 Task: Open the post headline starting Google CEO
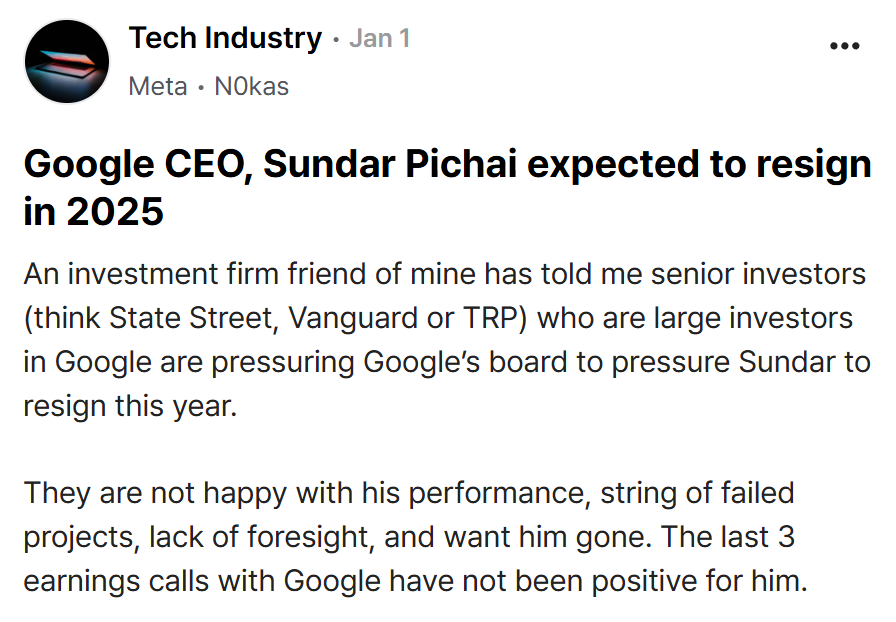click(x=447, y=188)
